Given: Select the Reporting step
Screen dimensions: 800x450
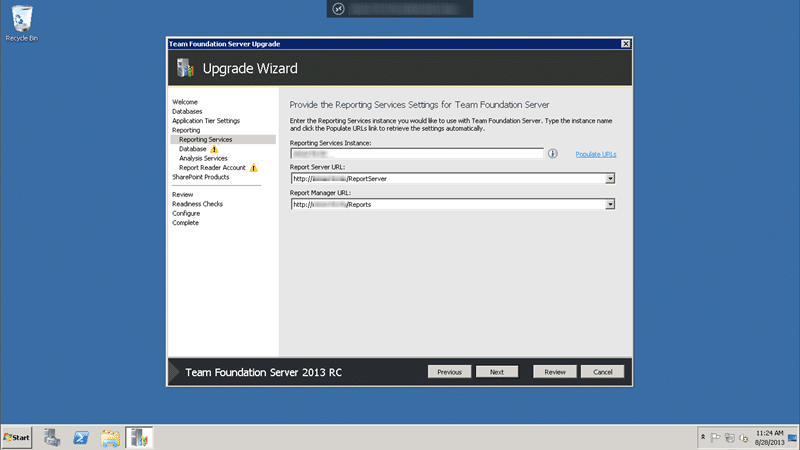Looking at the screenshot, I should coord(186,130).
